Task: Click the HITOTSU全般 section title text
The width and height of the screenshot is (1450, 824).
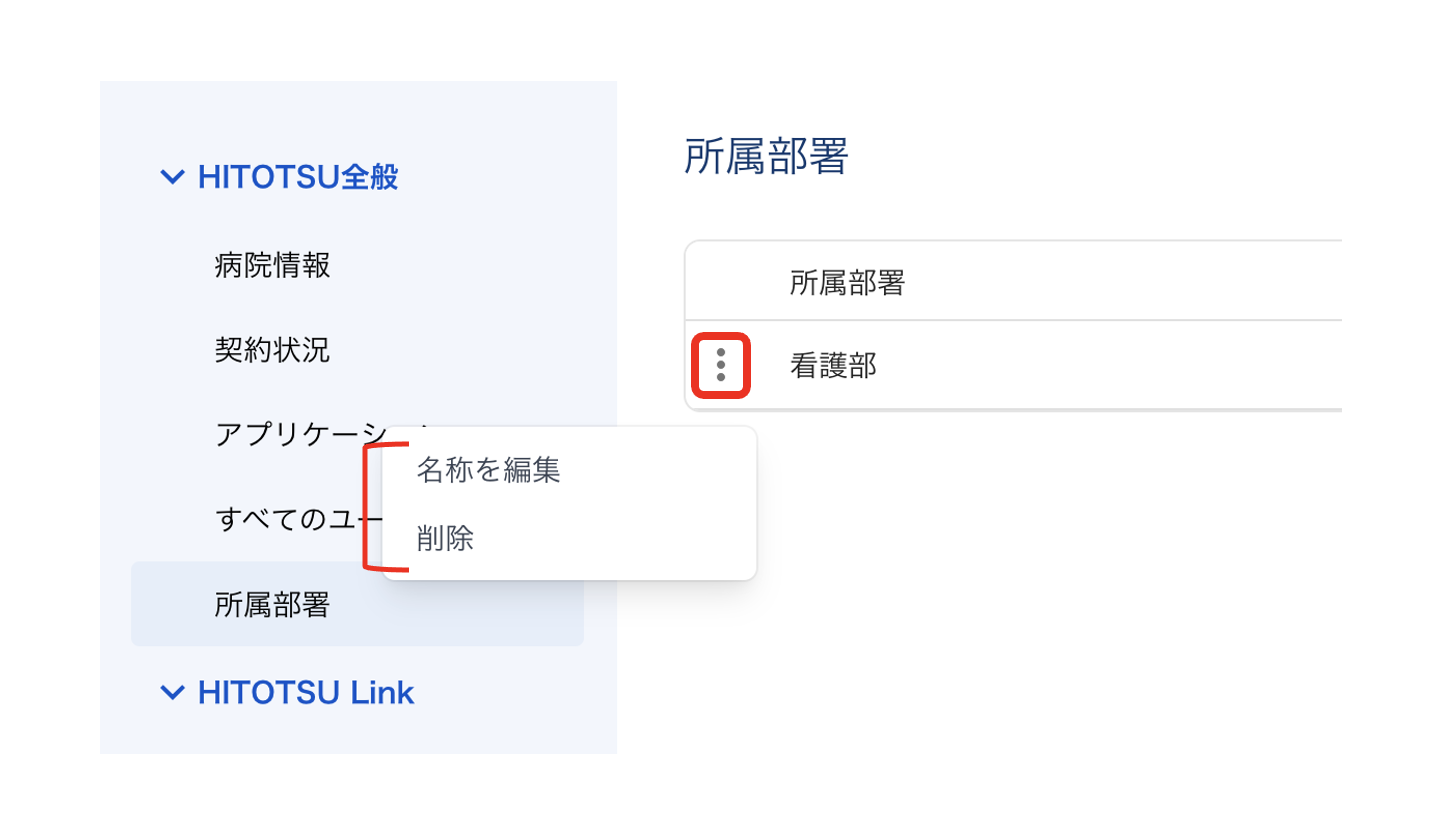Action: (x=298, y=178)
